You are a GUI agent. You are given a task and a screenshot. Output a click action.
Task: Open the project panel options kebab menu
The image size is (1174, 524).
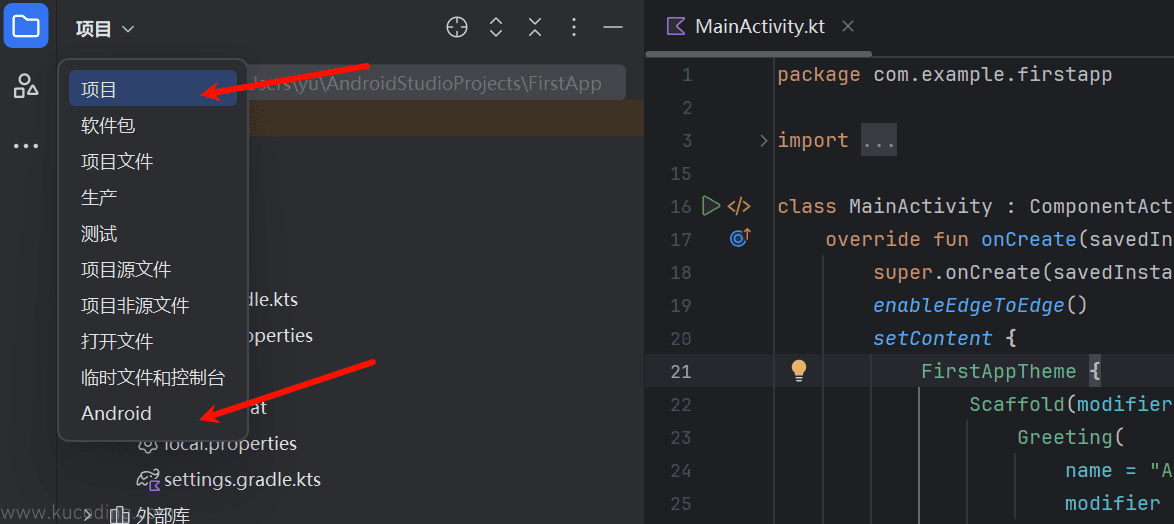pos(574,28)
